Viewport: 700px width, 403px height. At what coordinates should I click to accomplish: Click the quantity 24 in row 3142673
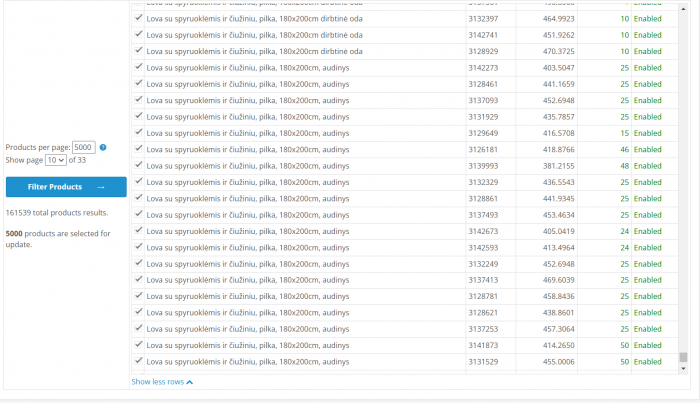pyautogui.click(x=624, y=231)
